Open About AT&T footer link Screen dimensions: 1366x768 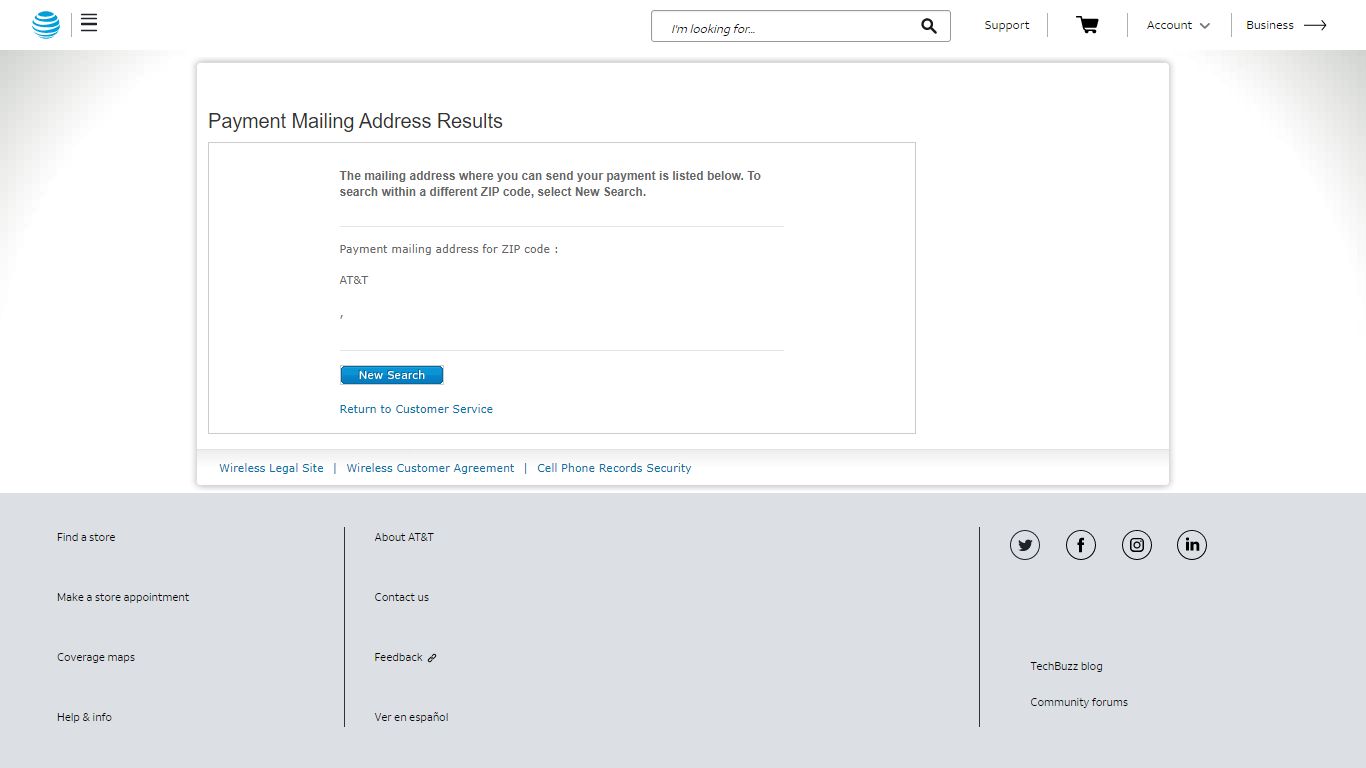coord(404,537)
